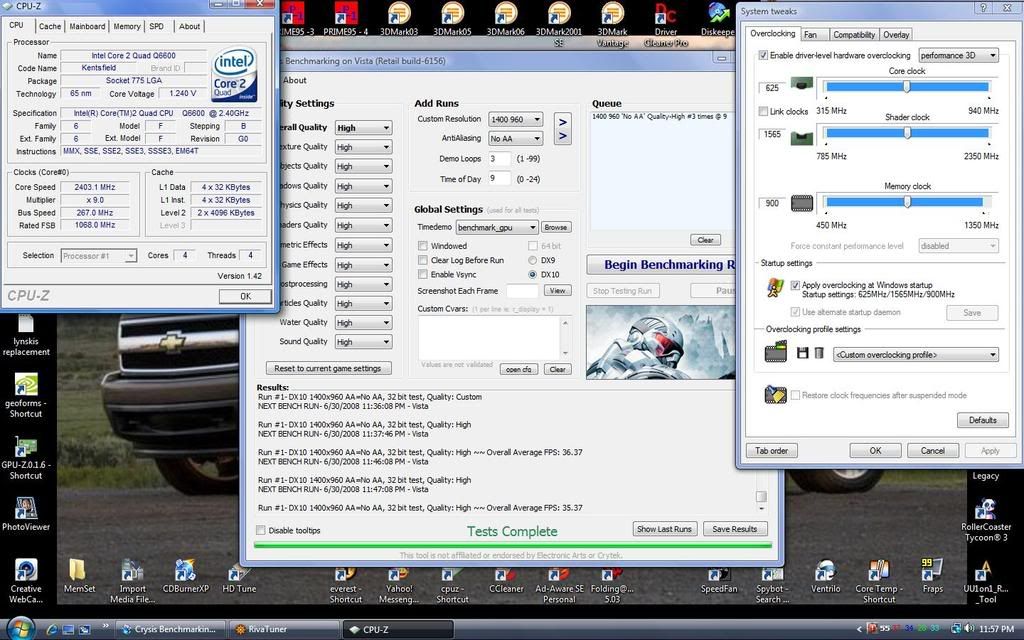Open the performance 3D dropdown in RivaTuner
The image size is (1024, 640).
(x=959, y=56)
